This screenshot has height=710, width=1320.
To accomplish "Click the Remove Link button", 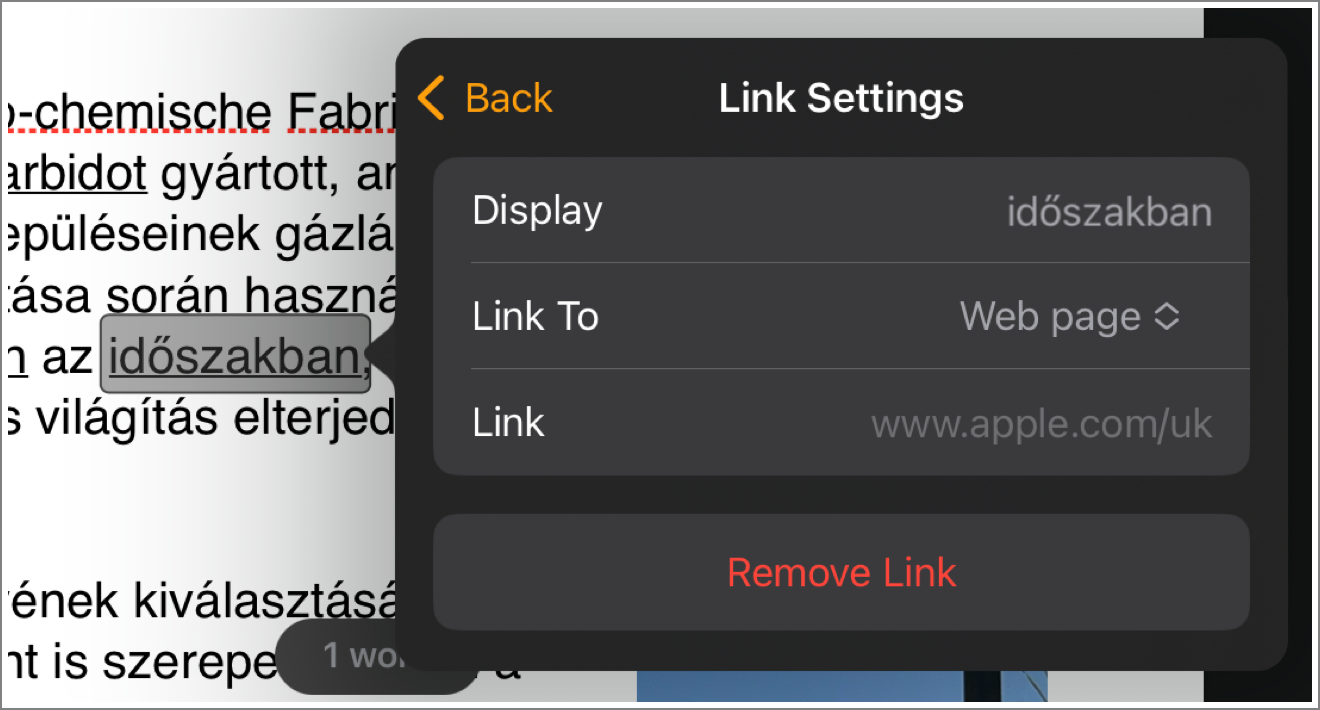I will coord(841,572).
